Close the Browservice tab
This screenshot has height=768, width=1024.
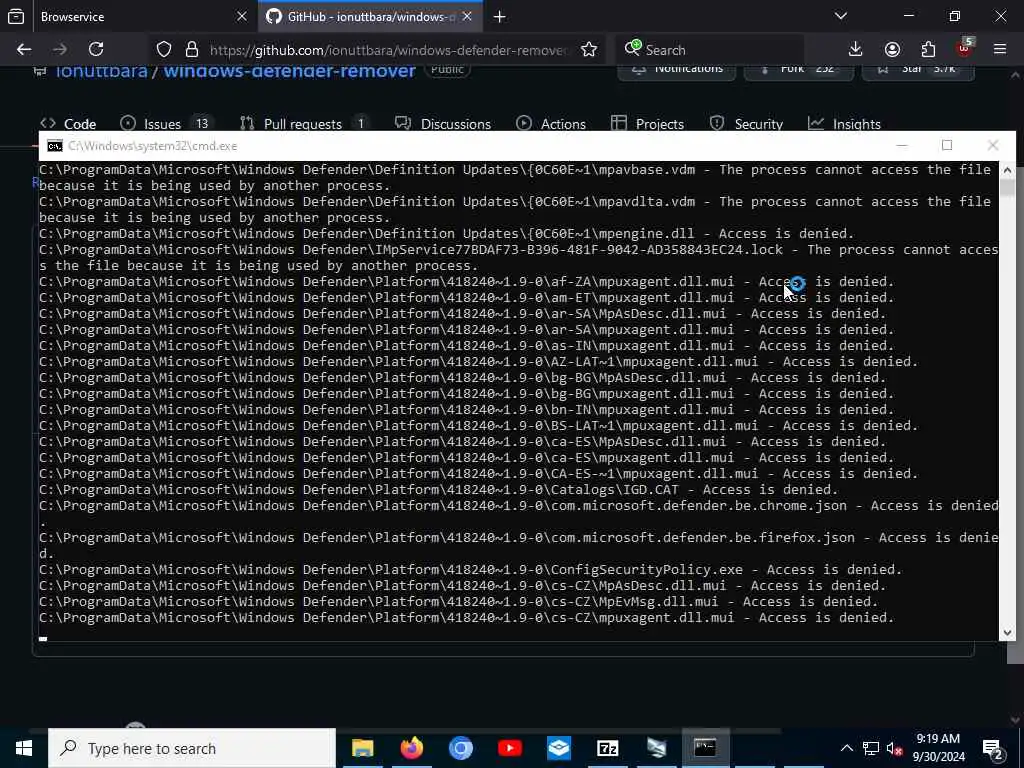tap(242, 17)
